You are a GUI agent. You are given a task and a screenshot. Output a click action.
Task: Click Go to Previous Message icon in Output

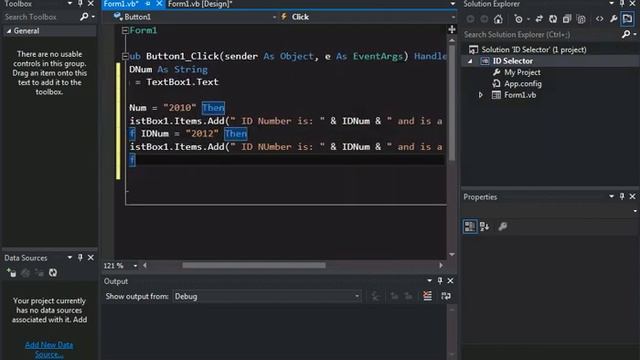[394, 296]
